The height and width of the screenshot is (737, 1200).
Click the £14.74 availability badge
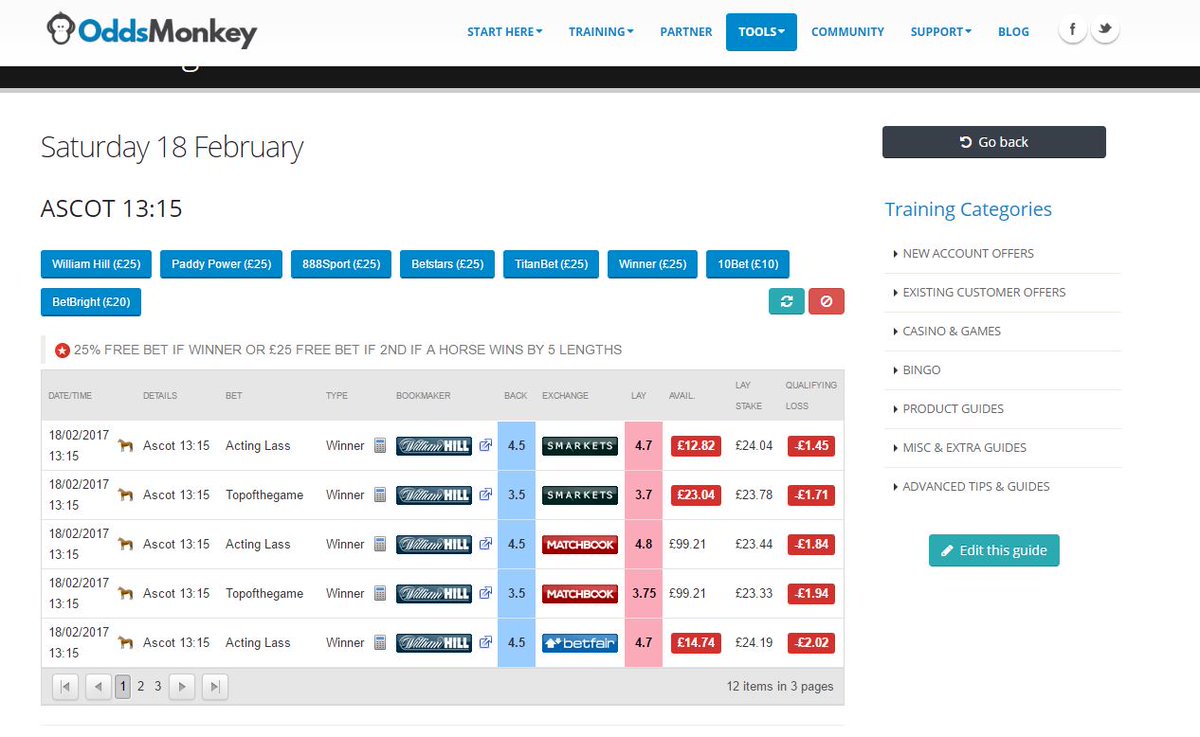pos(695,642)
